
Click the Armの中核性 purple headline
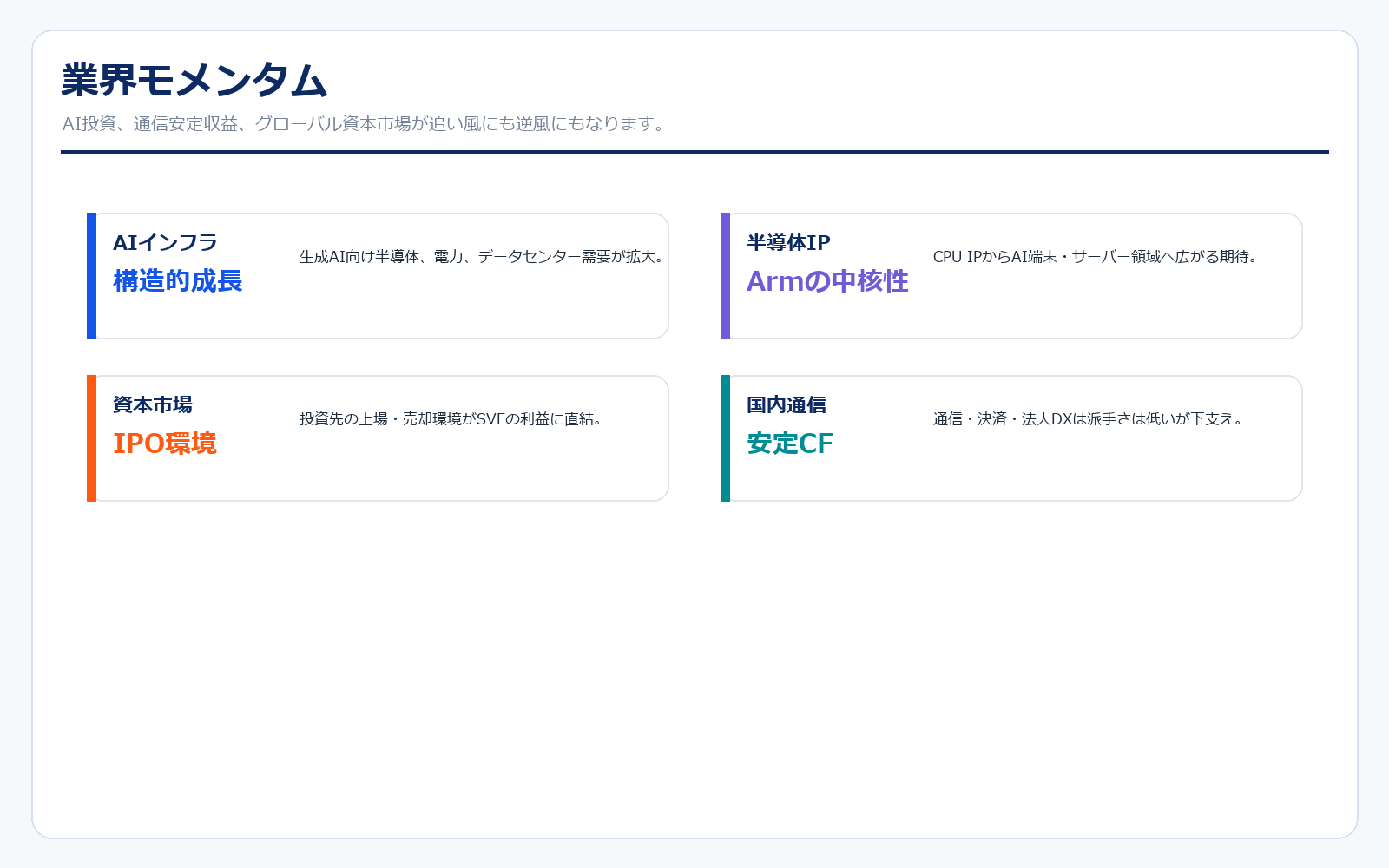click(827, 281)
